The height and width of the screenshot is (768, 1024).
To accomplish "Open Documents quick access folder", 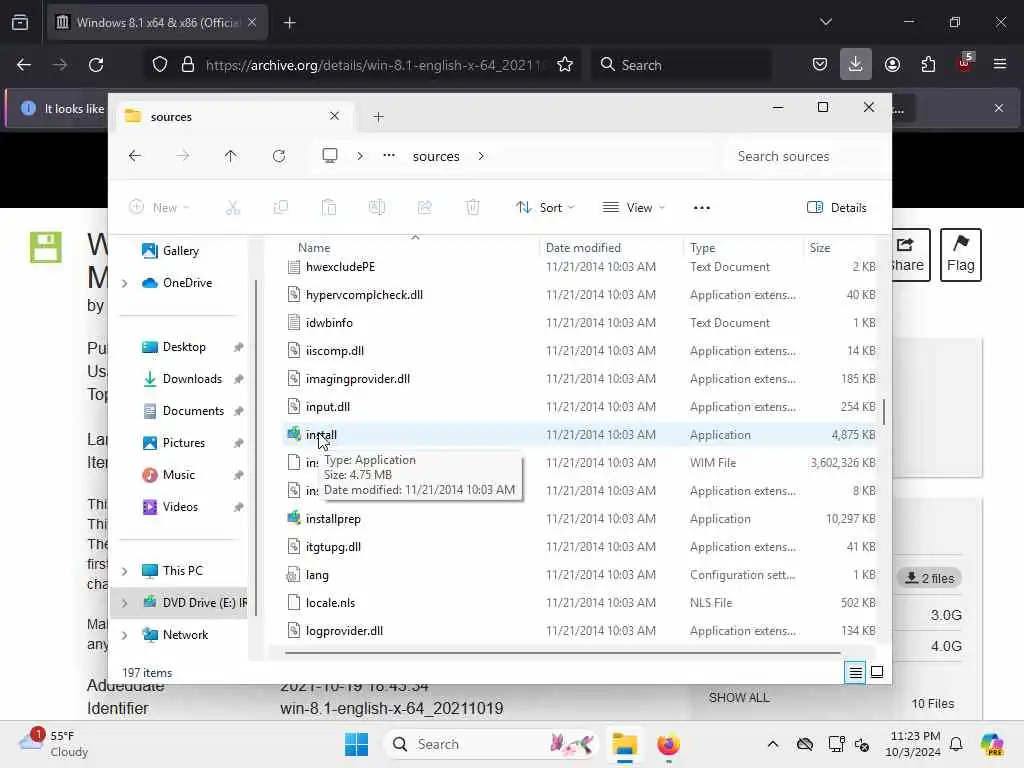I will click(193, 411).
